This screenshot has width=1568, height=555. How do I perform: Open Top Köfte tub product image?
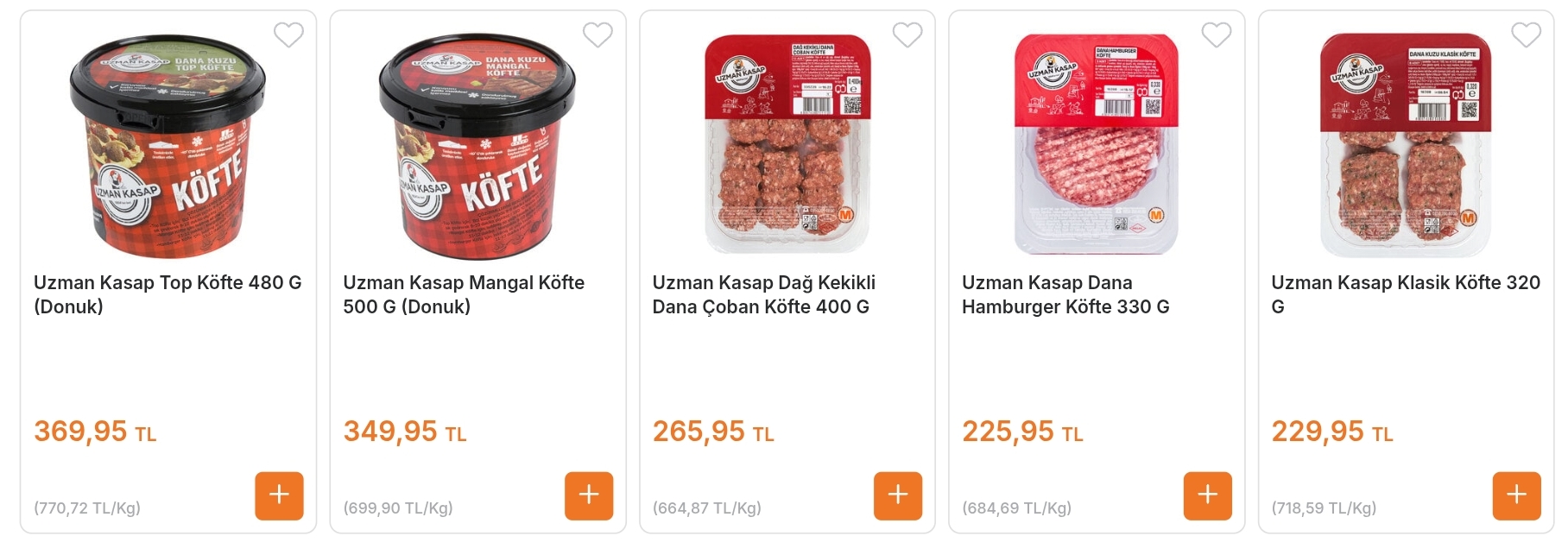(x=168, y=146)
